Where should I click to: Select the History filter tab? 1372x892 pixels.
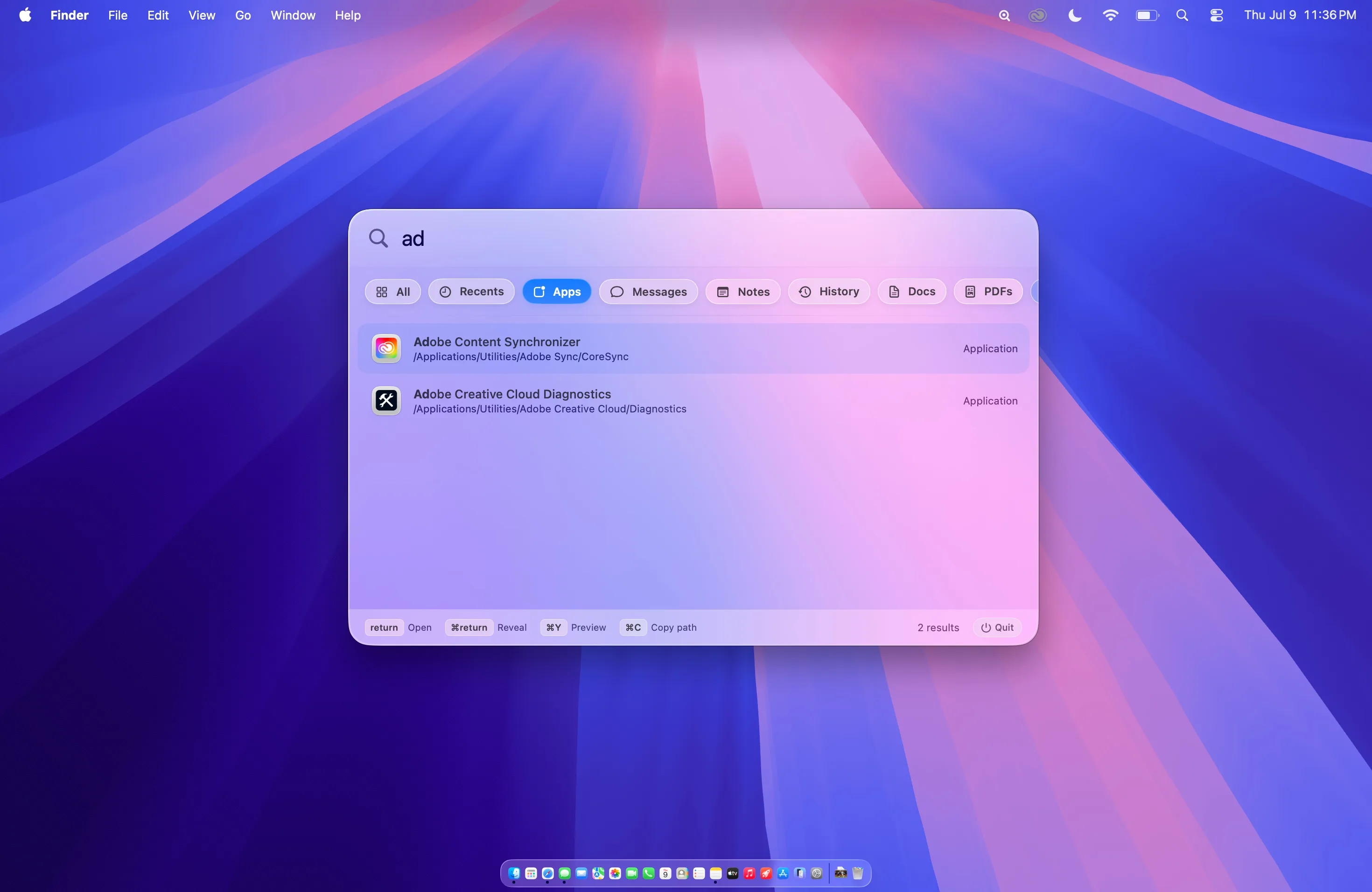point(829,292)
